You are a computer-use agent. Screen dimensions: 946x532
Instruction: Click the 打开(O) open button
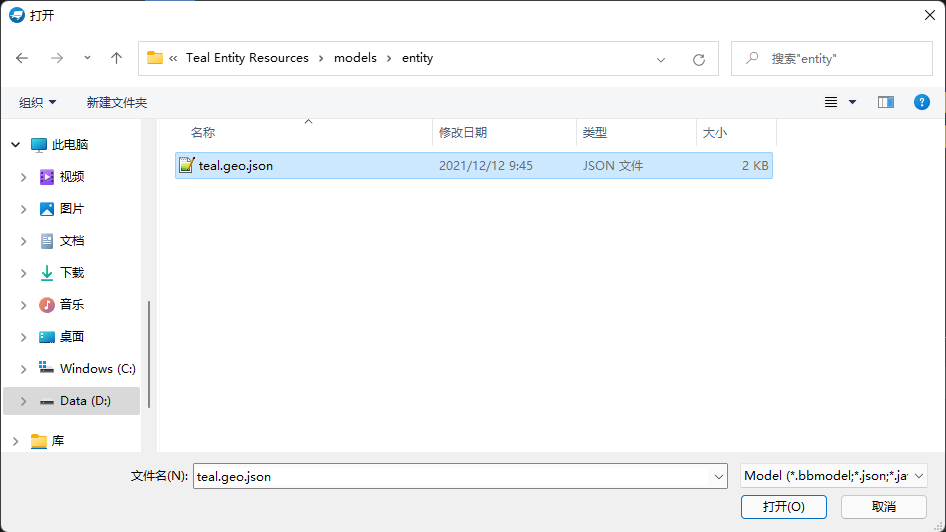coord(784,507)
